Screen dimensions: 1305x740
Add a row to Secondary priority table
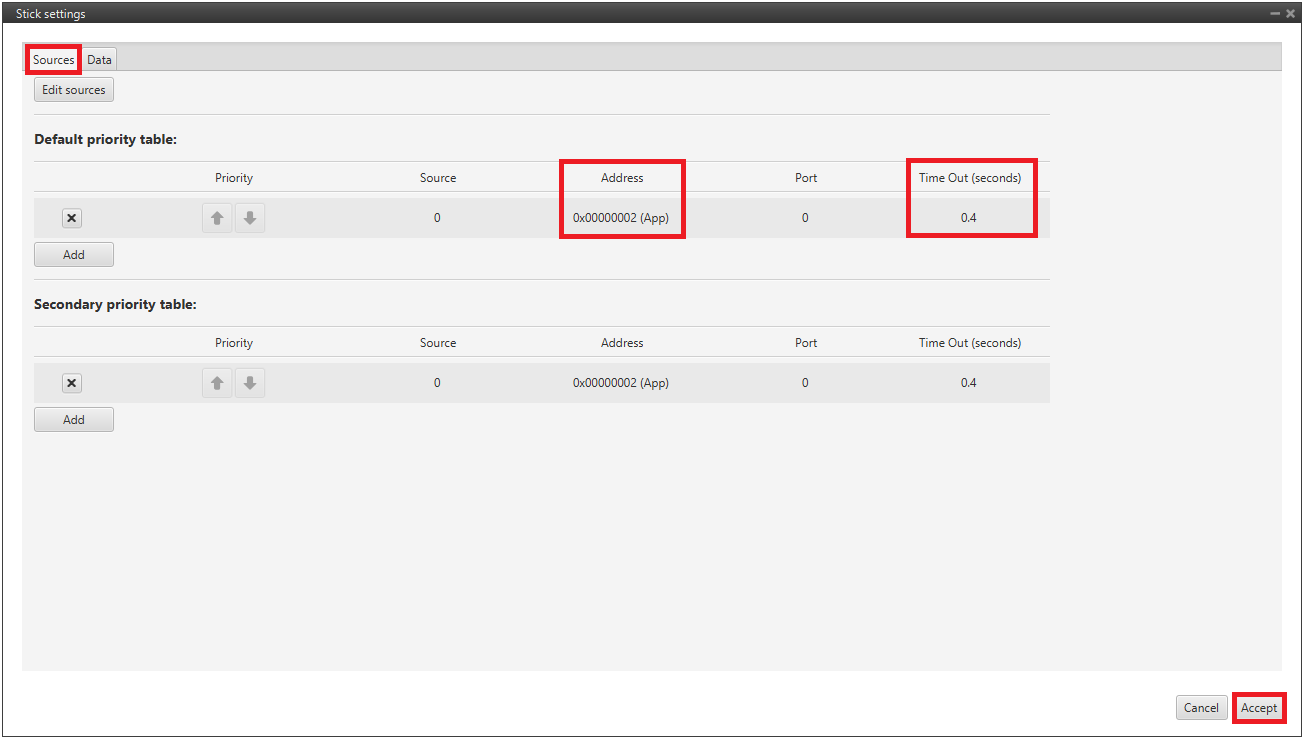pyautogui.click(x=74, y=420)
